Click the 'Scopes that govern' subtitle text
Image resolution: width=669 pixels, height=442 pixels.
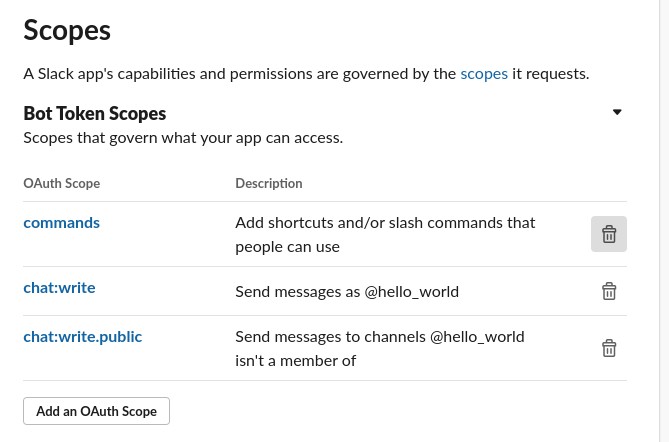[x=183, y=138]
